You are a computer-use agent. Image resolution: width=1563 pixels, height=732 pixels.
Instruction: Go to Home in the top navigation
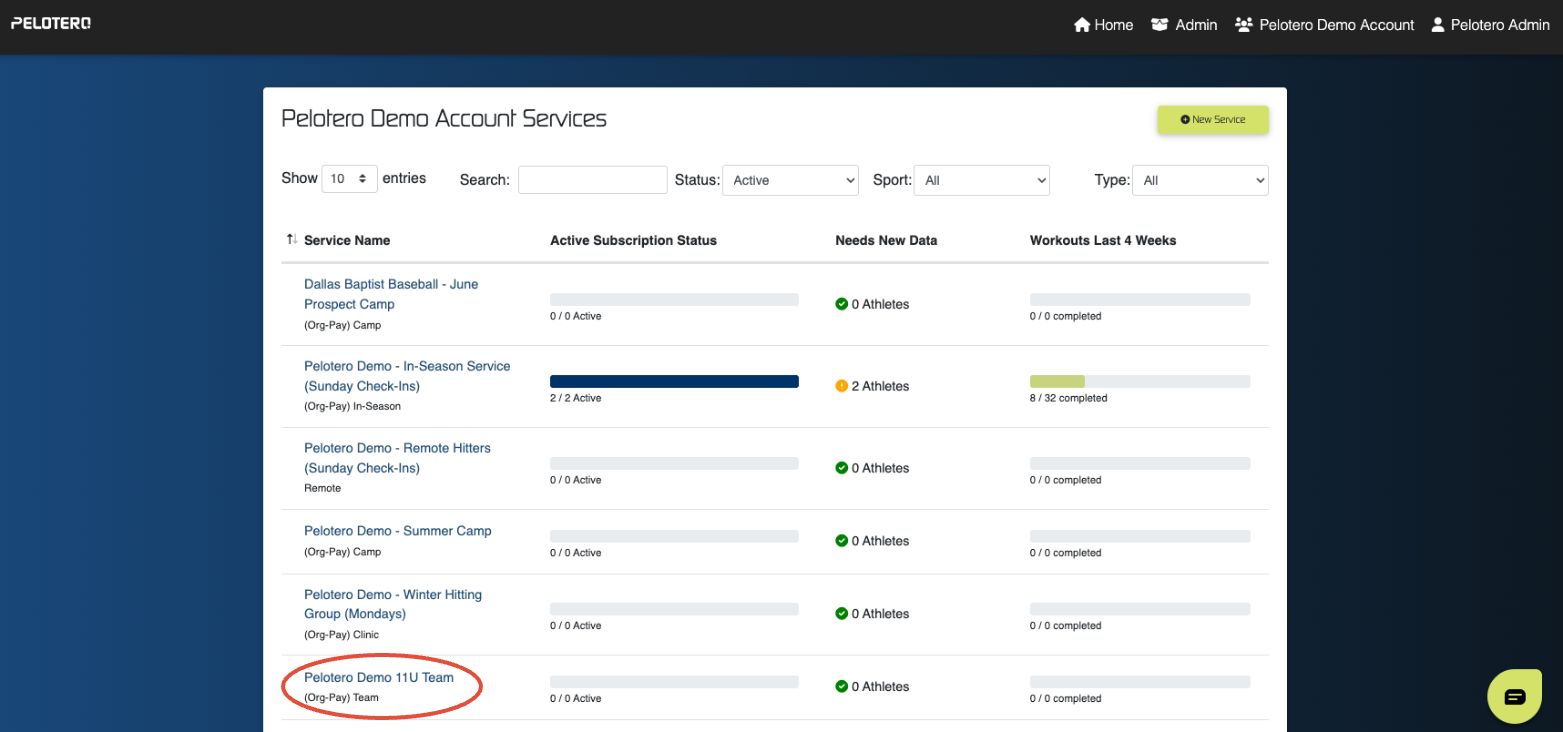tap(1103, 25)
